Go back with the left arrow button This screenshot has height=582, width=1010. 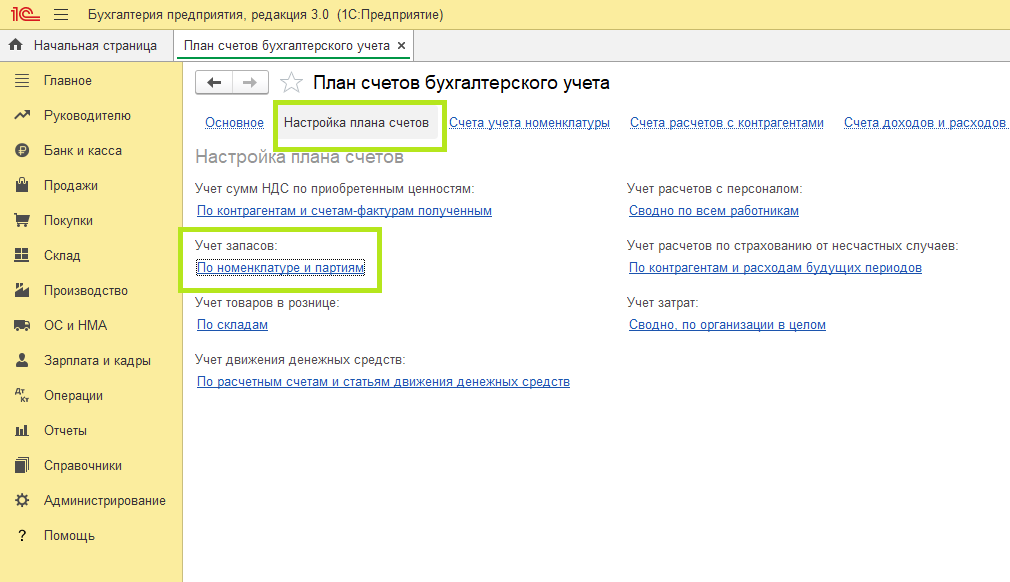coord(214,82)
